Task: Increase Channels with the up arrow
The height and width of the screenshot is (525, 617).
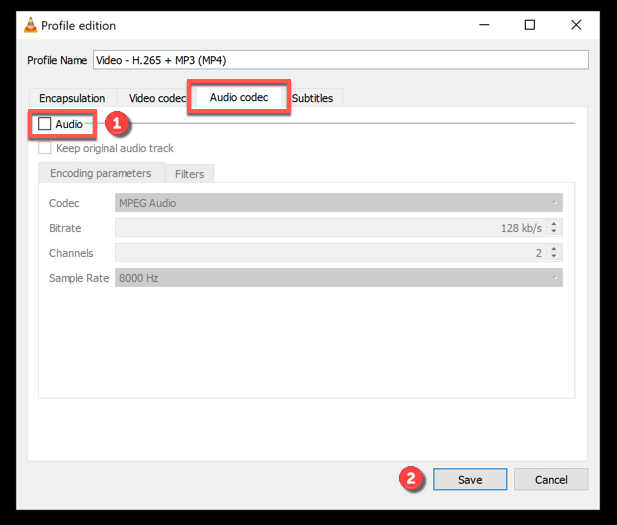Action: (x=554, y=249)
